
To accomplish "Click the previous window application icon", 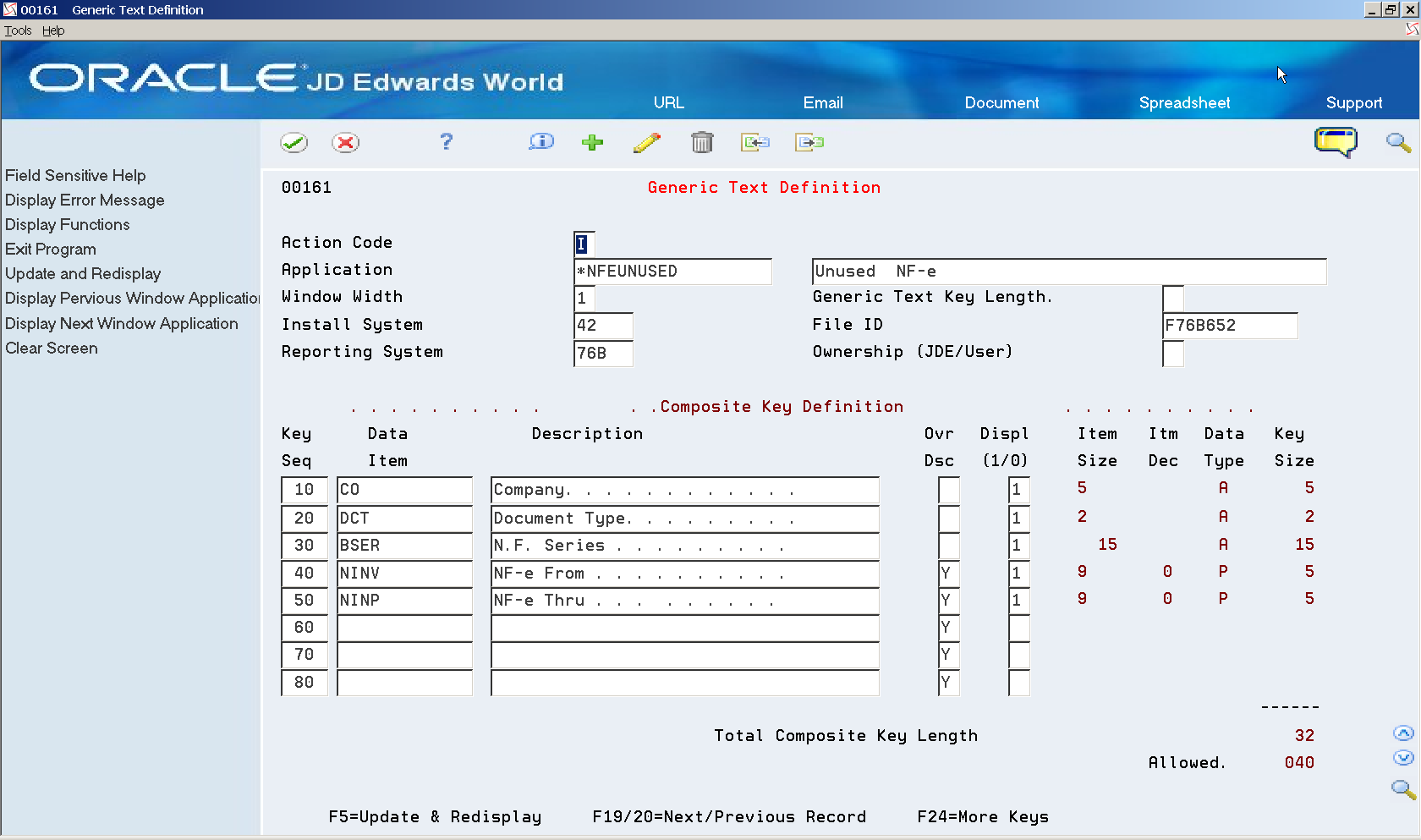I will click(x=755, y=142).
